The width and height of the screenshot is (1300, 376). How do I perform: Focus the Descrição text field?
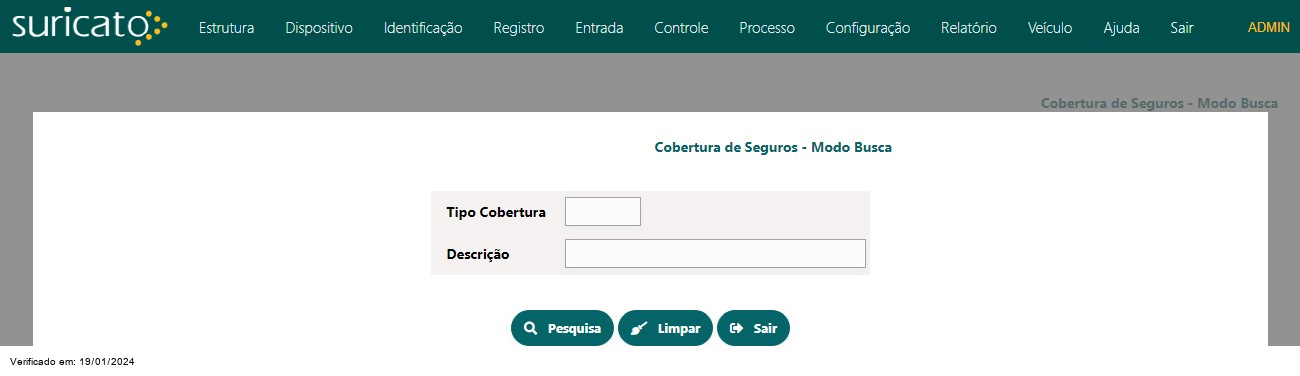click(715, 254)
